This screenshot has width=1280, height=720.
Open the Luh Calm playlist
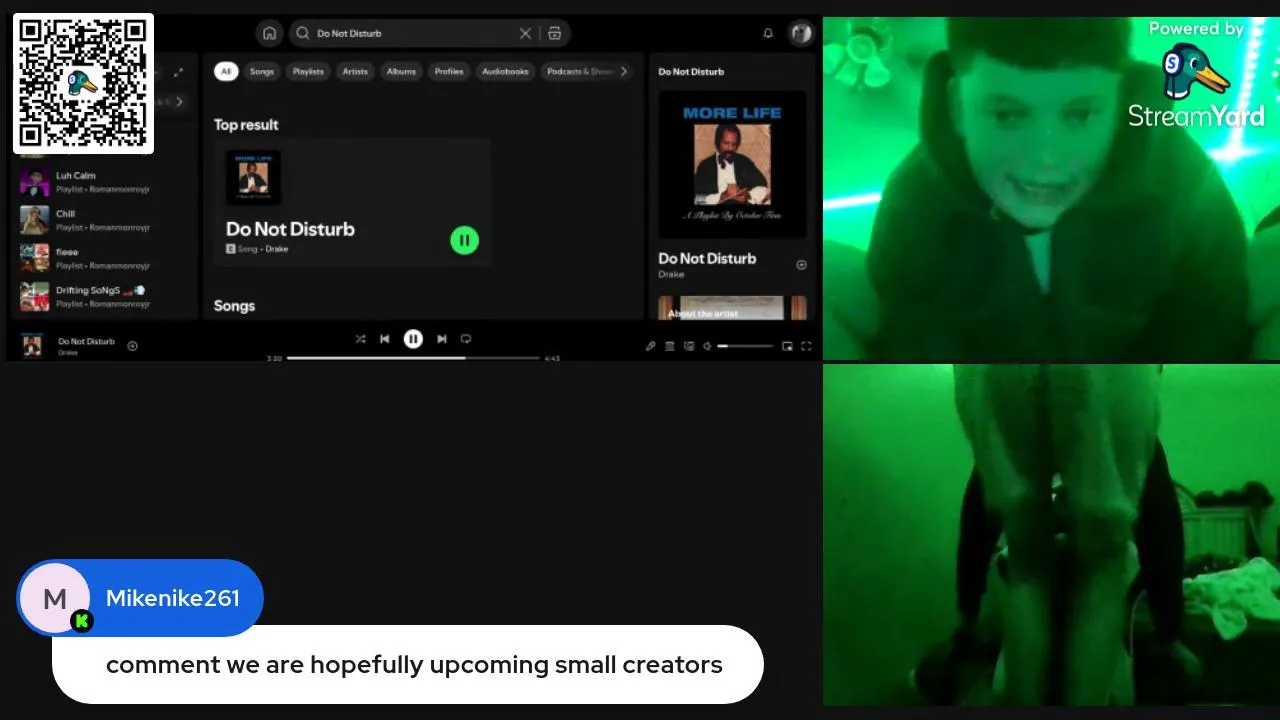[x=104, y=181]
